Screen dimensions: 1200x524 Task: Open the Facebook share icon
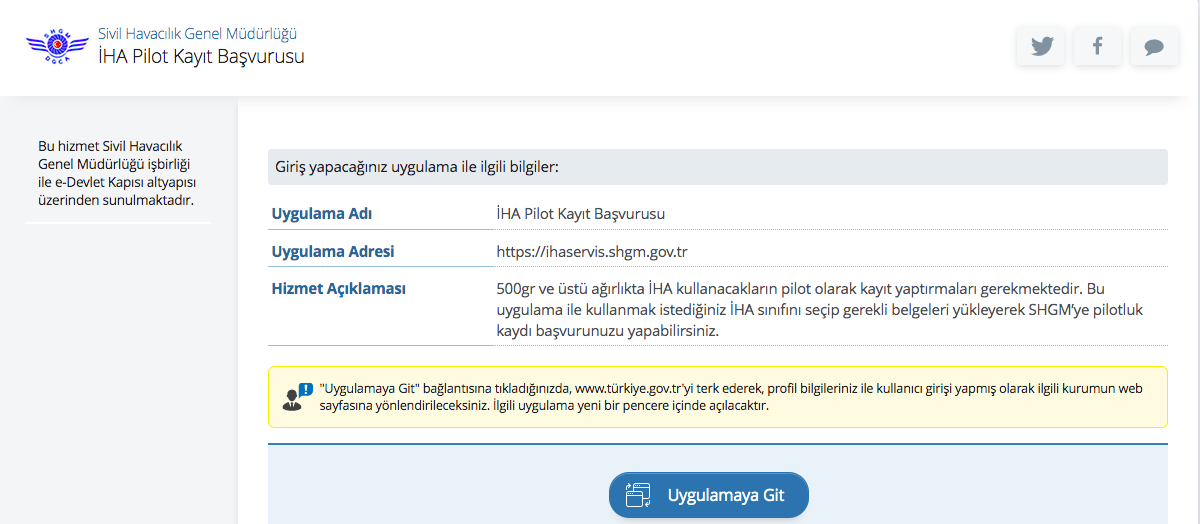(1097, 46)
